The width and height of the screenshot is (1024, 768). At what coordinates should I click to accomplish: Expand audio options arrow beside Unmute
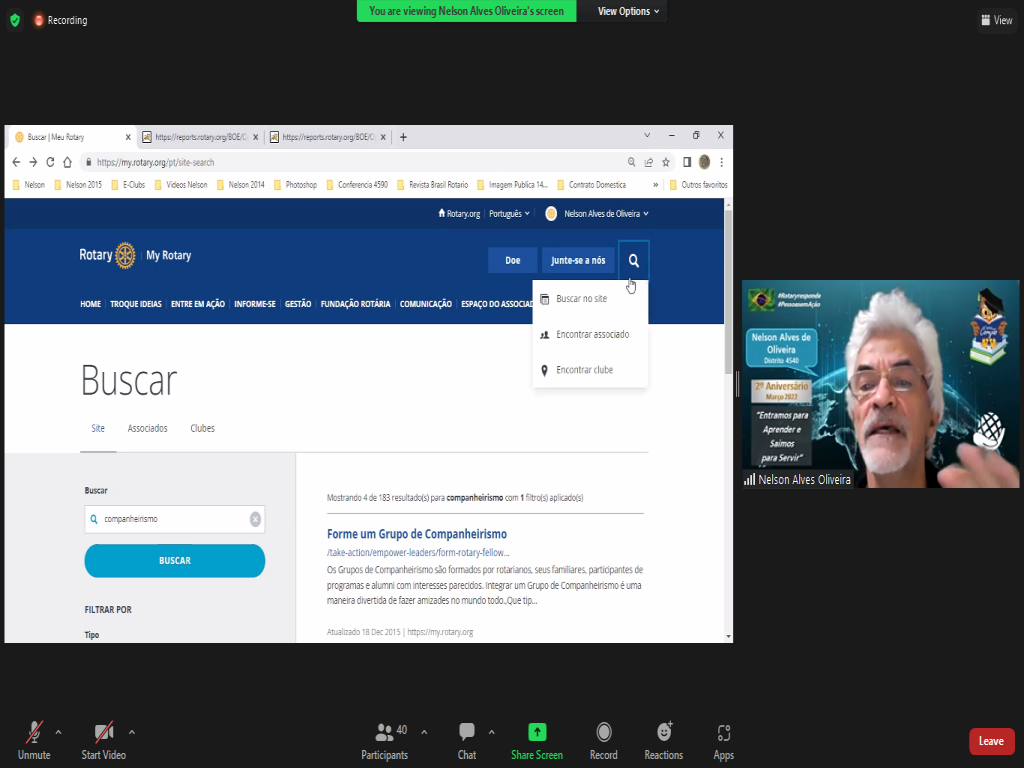58,731
